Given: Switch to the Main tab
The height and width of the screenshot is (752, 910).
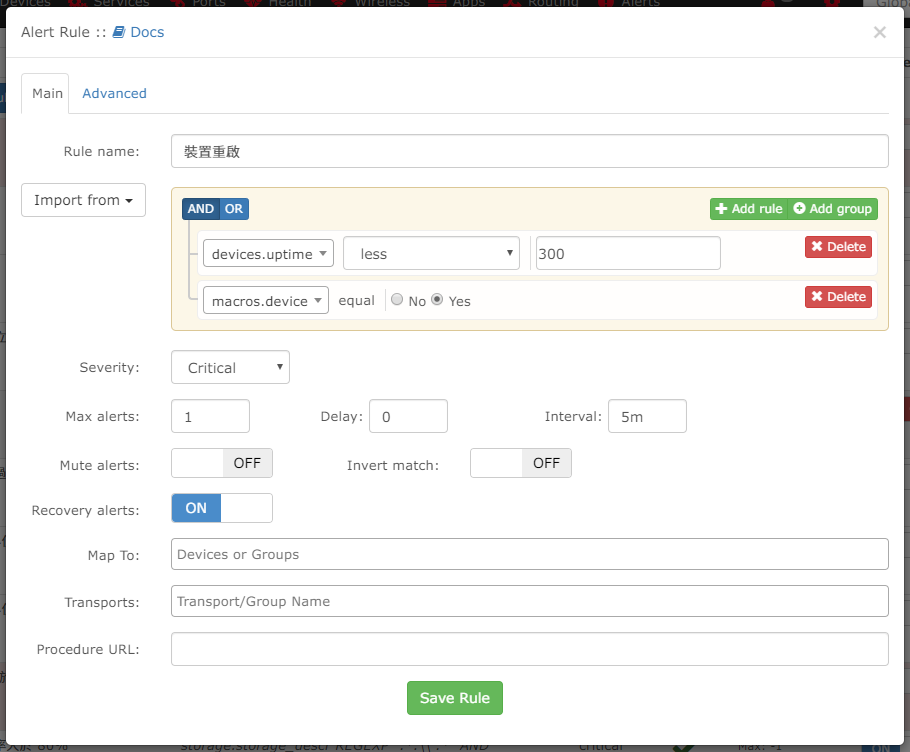Looking at the screenshot, I should click(x=47, y=93).
